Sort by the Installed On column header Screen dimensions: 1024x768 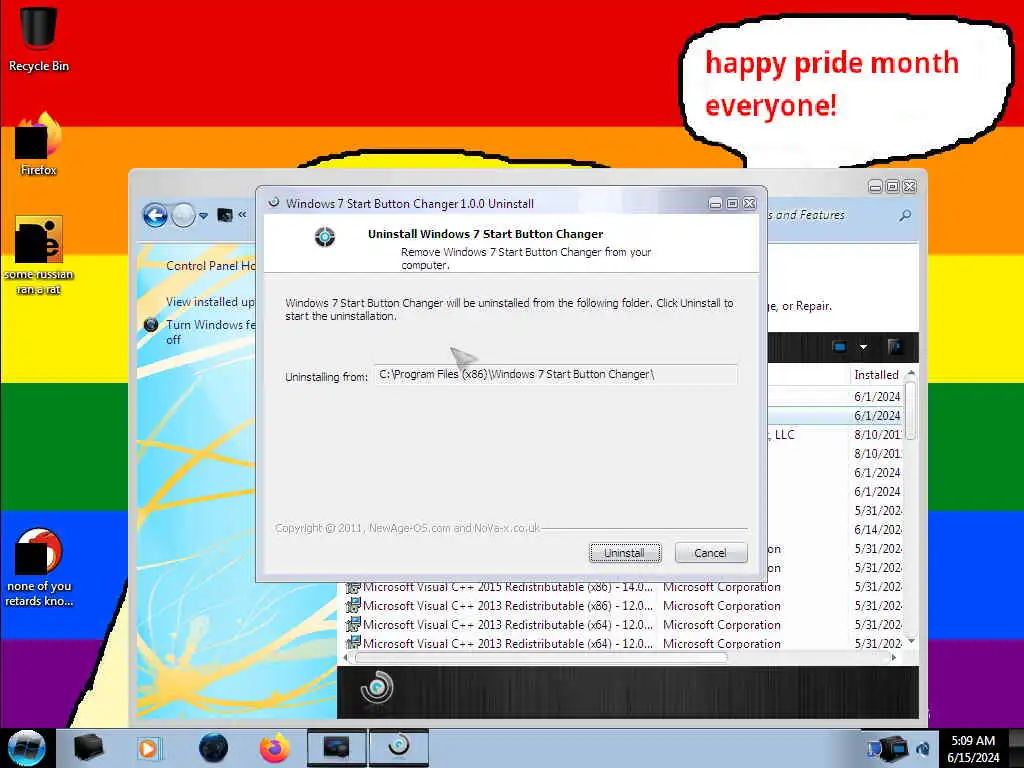coord(877,375)
